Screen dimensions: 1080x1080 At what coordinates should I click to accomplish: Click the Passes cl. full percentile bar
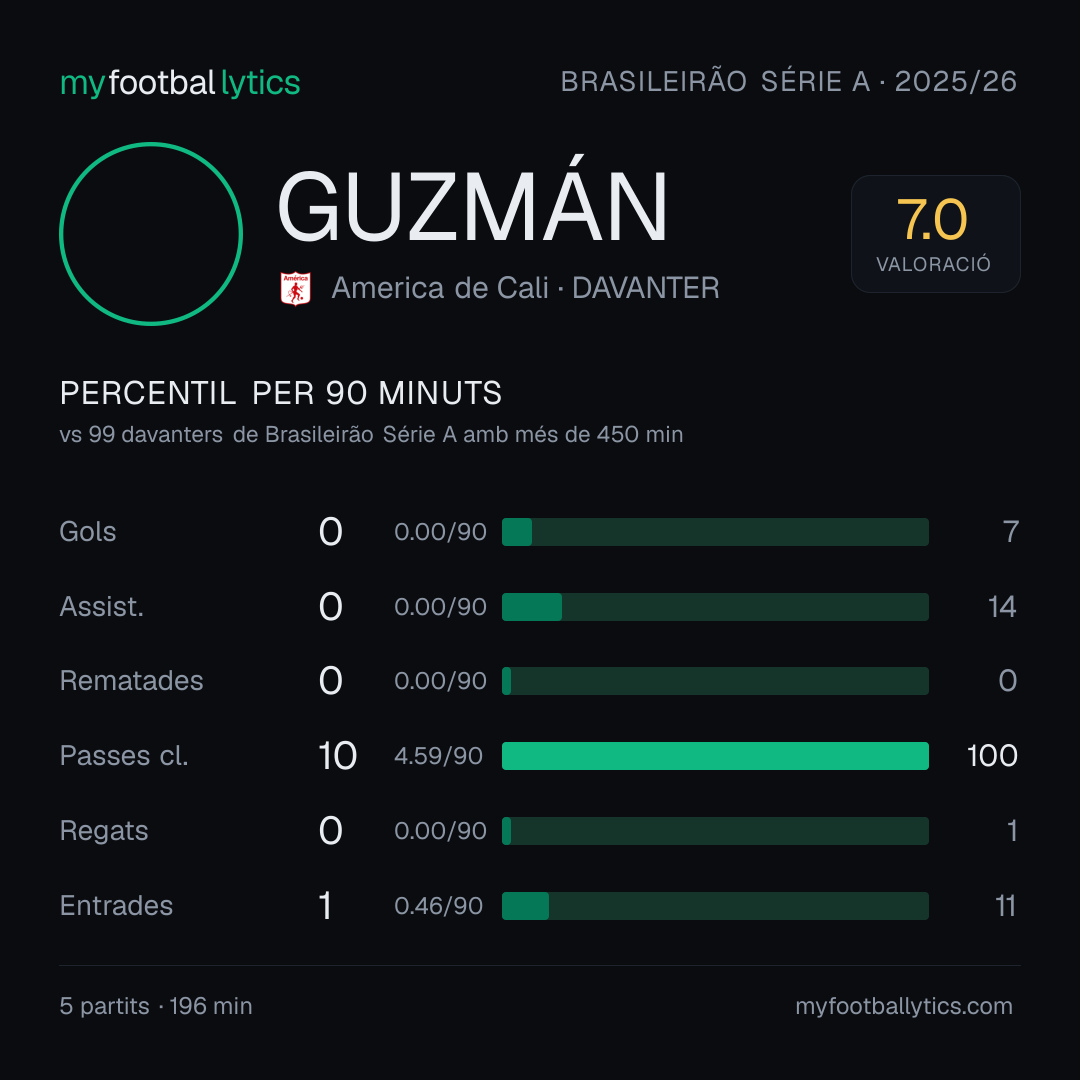715,756
